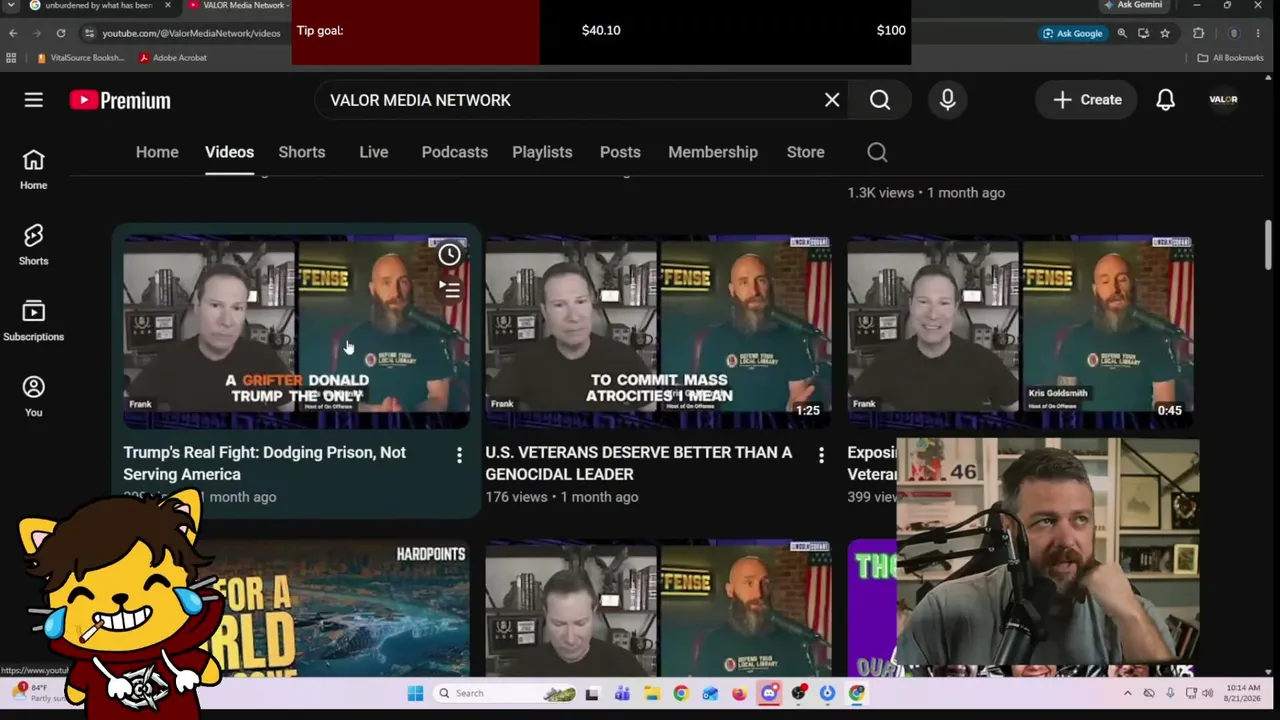Open the channel Membership tab
Viewport: 1280px width, 720px height.
(x=713, y=152)
